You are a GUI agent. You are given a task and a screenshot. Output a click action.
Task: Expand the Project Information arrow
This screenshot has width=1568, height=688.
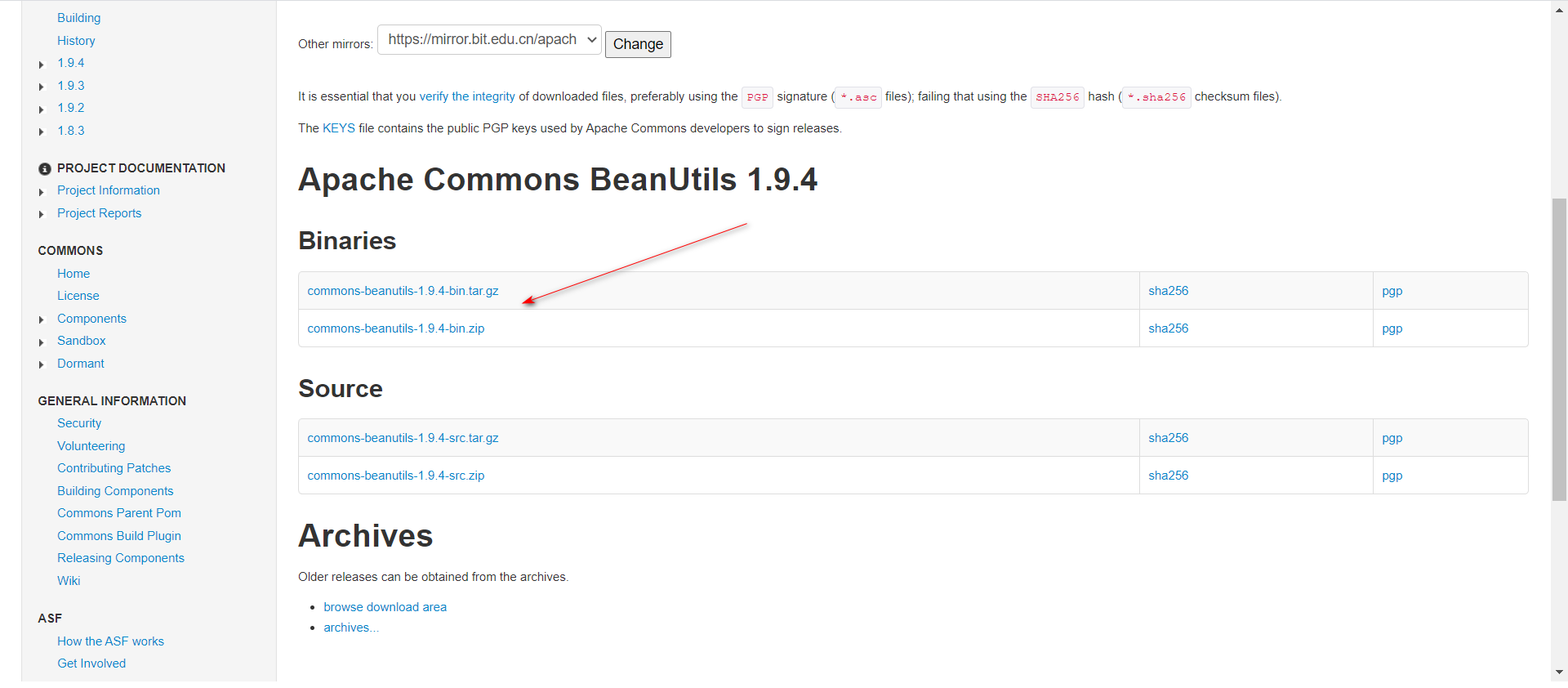pos(42,192)
